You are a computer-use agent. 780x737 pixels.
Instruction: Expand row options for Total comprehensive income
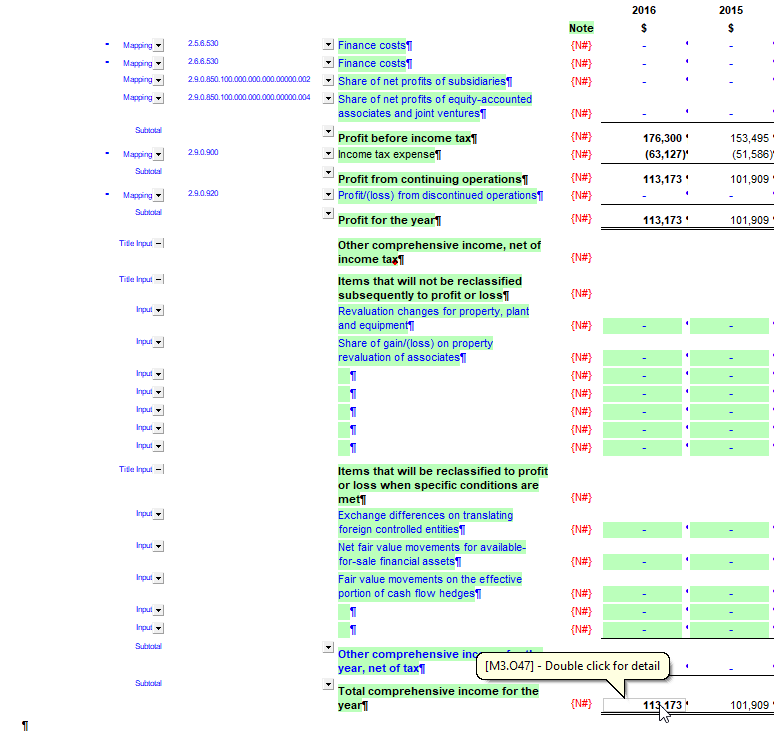coord(328,684)
